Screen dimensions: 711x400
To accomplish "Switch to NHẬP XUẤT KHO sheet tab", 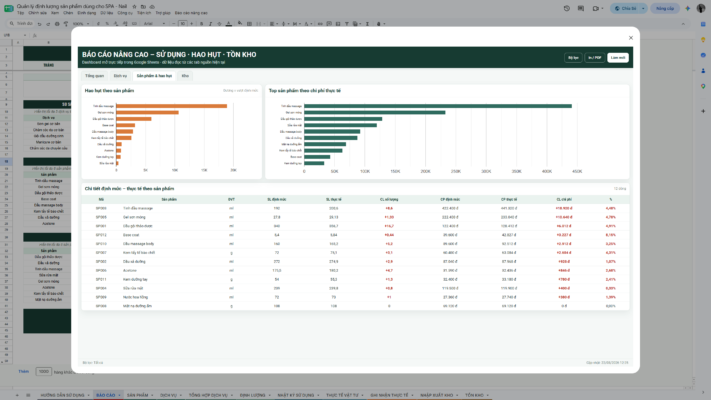I will point(436,395).
